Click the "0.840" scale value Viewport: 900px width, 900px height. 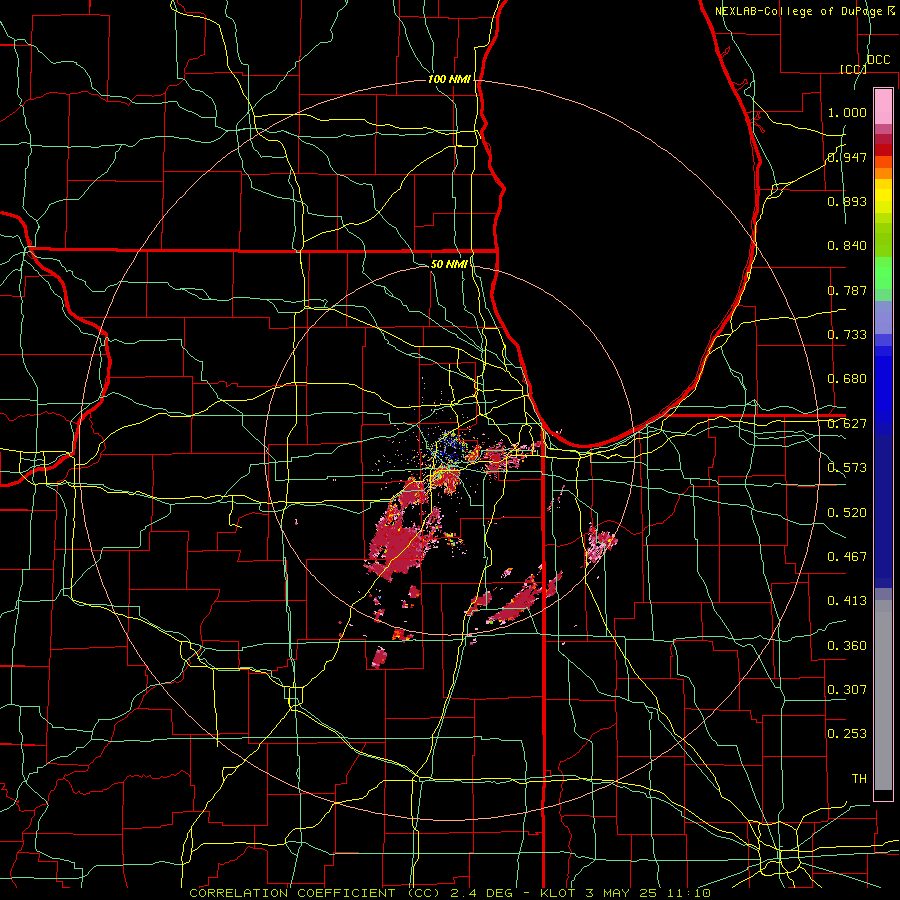click(847, 246)
